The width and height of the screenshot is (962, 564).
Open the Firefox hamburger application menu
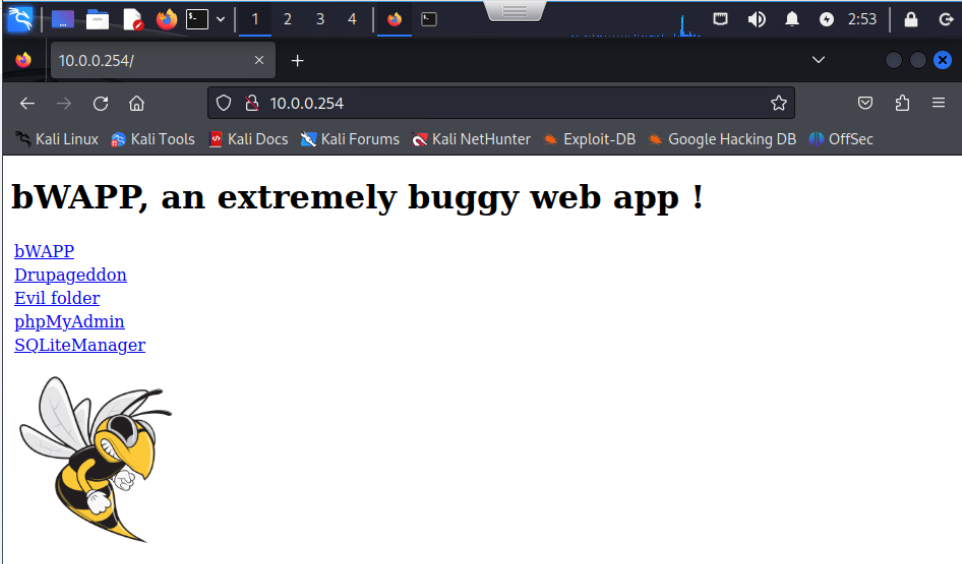pos(938,103)
